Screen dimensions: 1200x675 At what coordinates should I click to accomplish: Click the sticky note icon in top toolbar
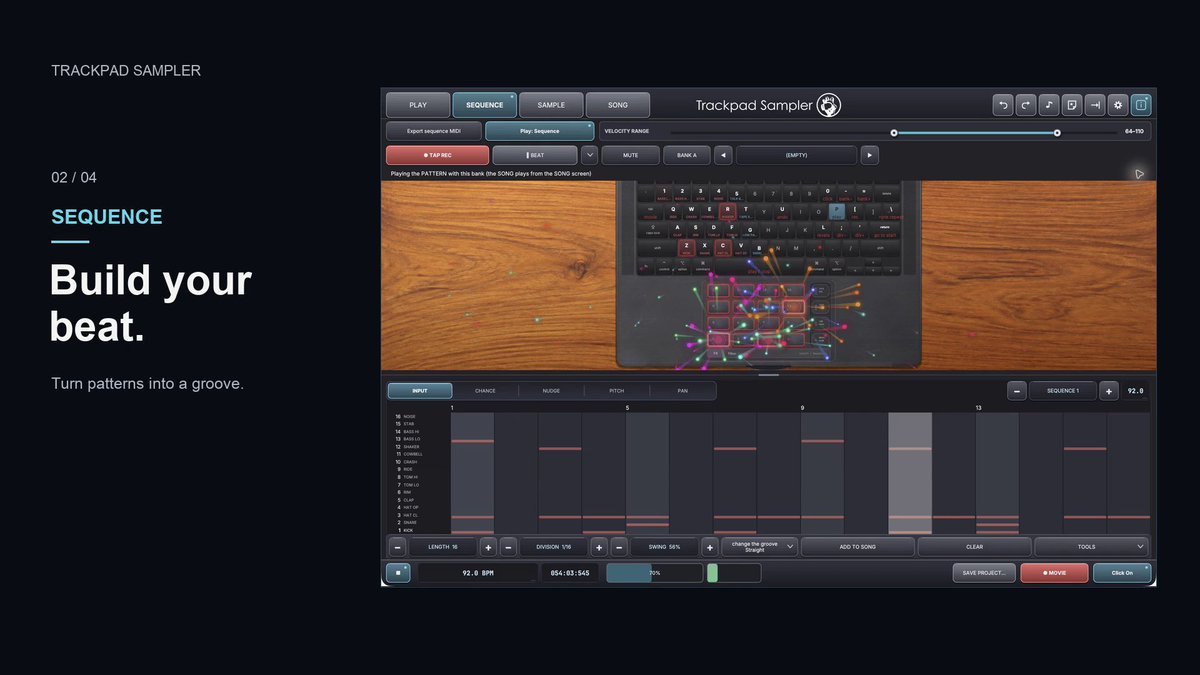pos(1072,104)
